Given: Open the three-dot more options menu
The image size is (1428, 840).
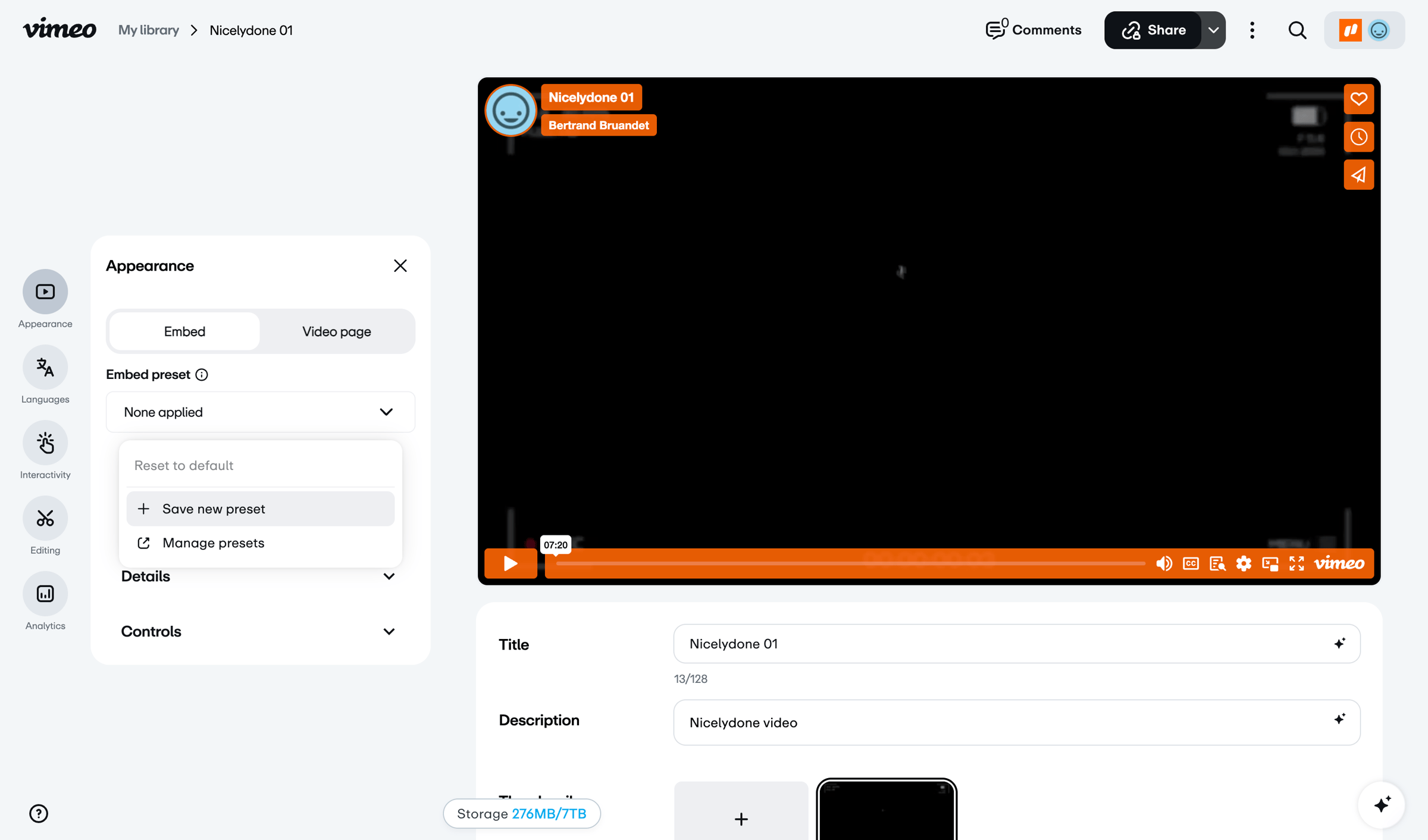Looking at the screenshot, I should click(1252, 30).
